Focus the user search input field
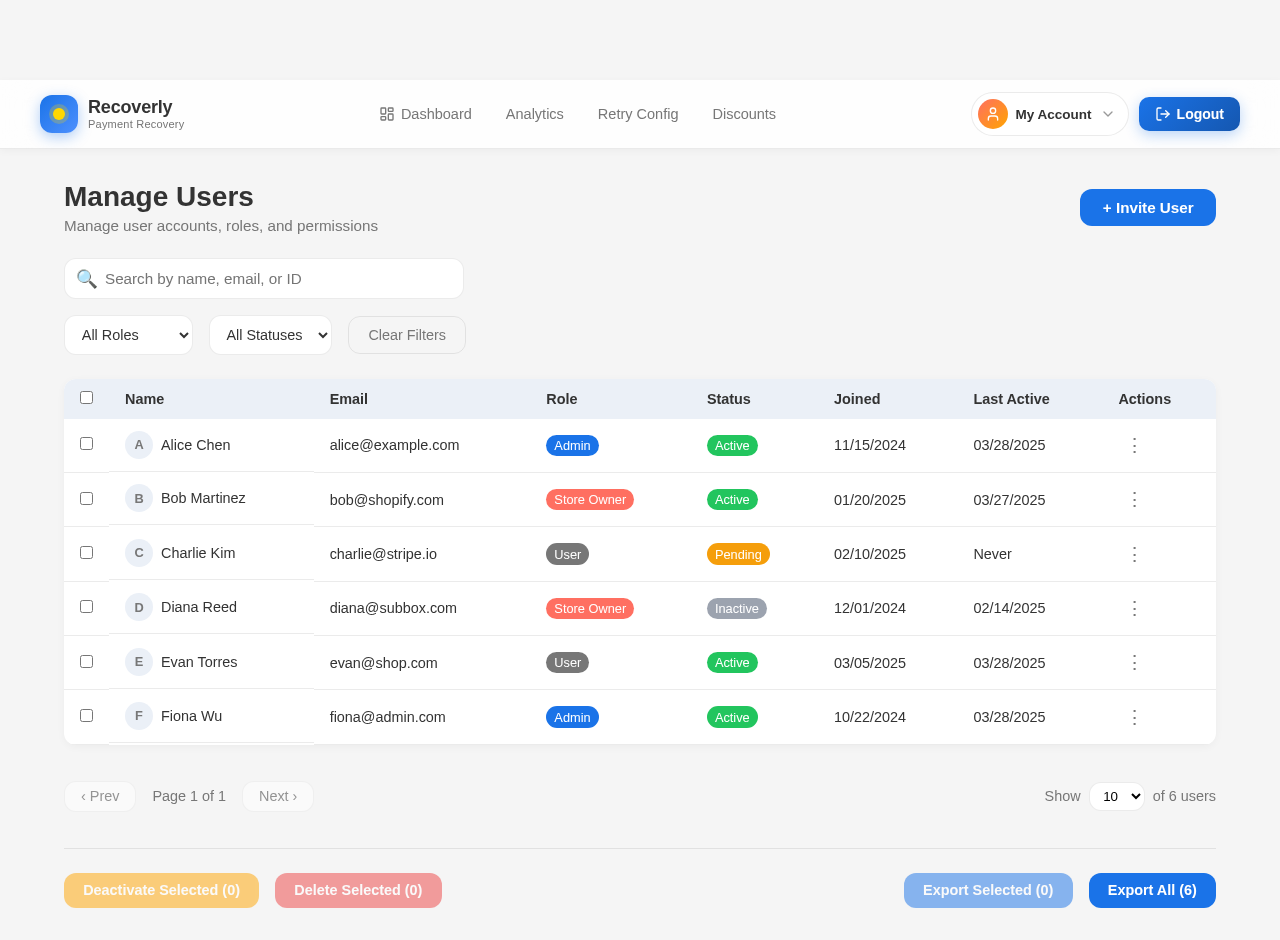This screenshot has width=1280, height=940. tap(264, 278)
